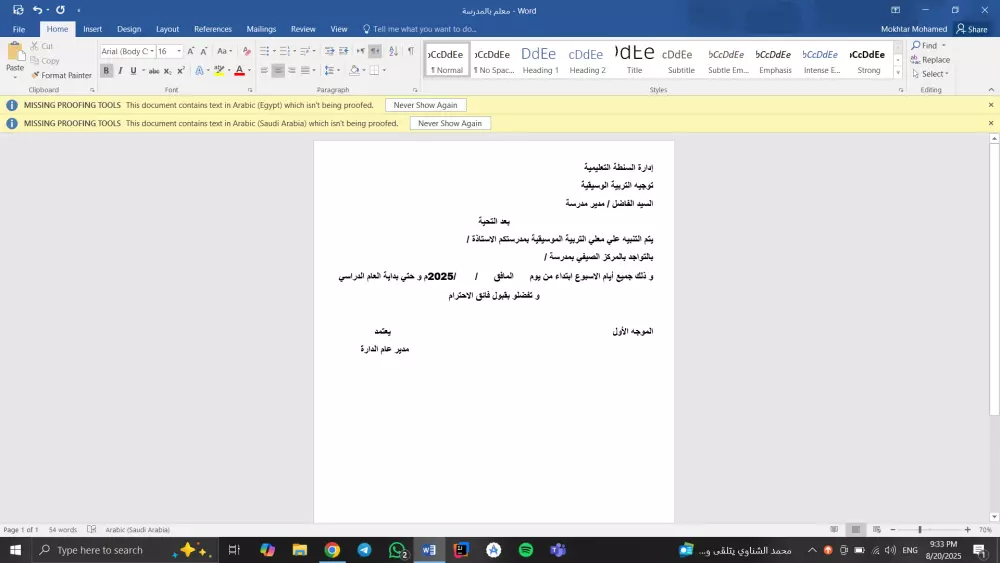Switch to Web Layout view
1000x563 pixels.
(877, 529)
